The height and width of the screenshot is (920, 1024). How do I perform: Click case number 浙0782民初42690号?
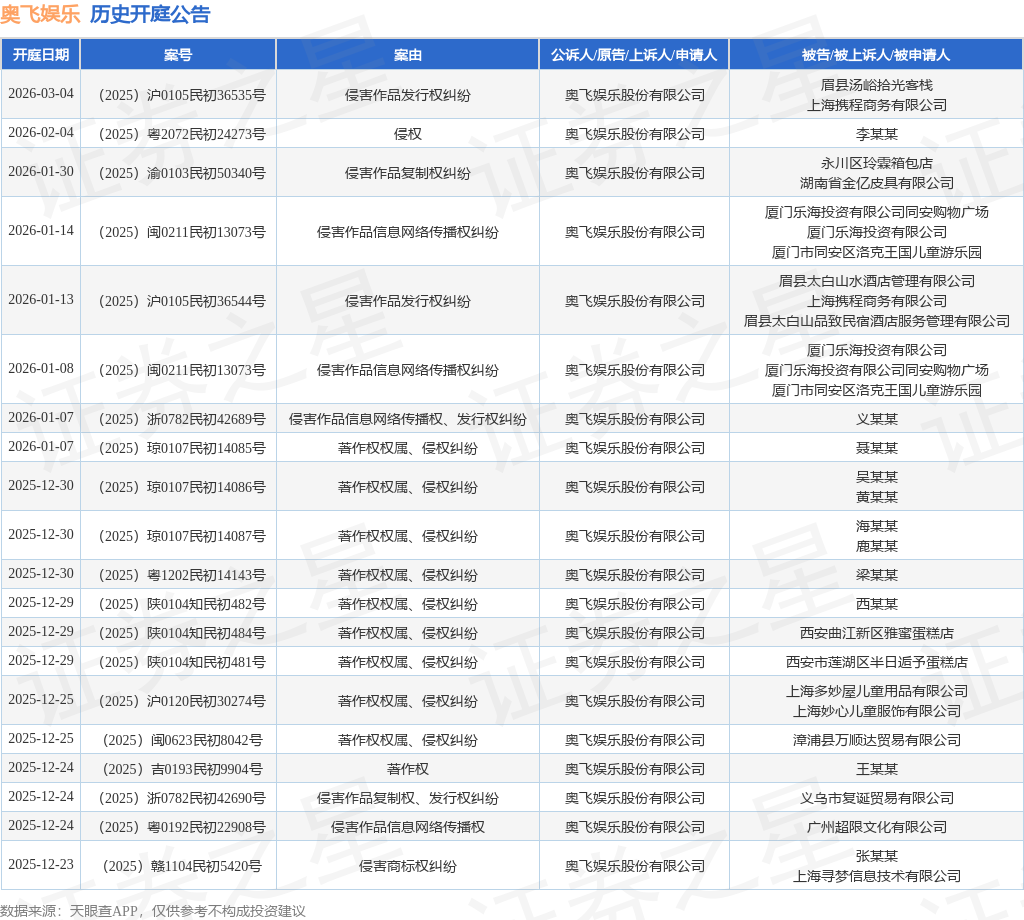tap(182, 799)
